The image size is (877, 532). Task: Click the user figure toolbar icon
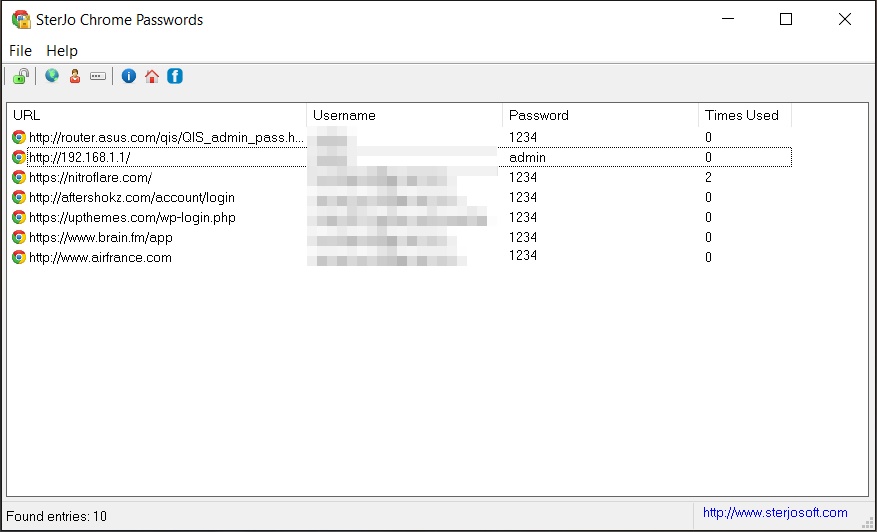[x=75, y=76]
